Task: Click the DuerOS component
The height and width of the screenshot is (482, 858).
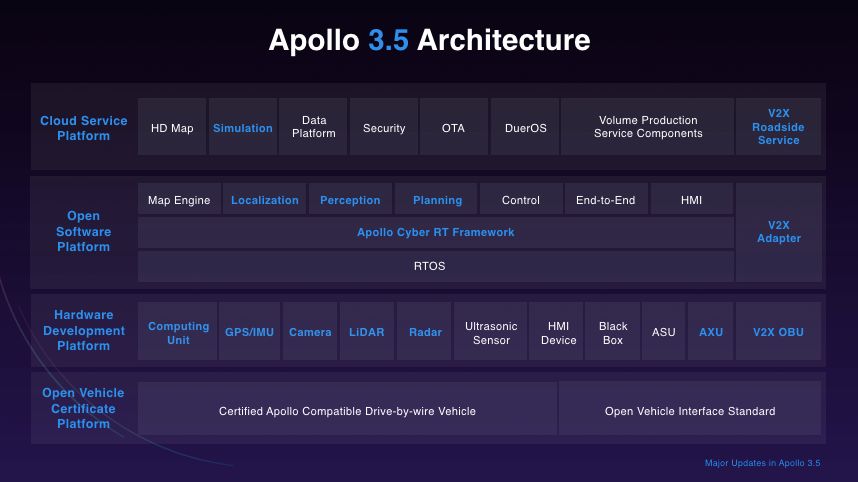Action: (x=524, y=127)
